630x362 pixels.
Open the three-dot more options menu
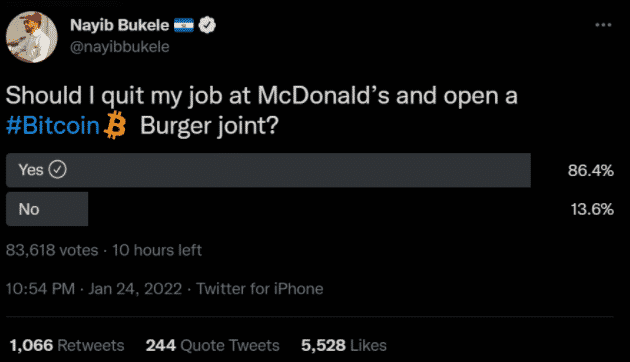603,25
